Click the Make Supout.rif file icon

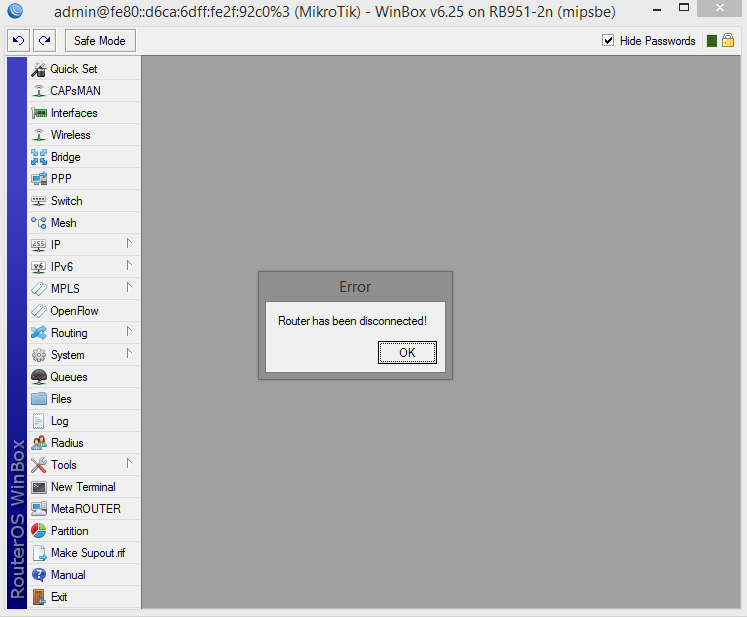[39, 553]
